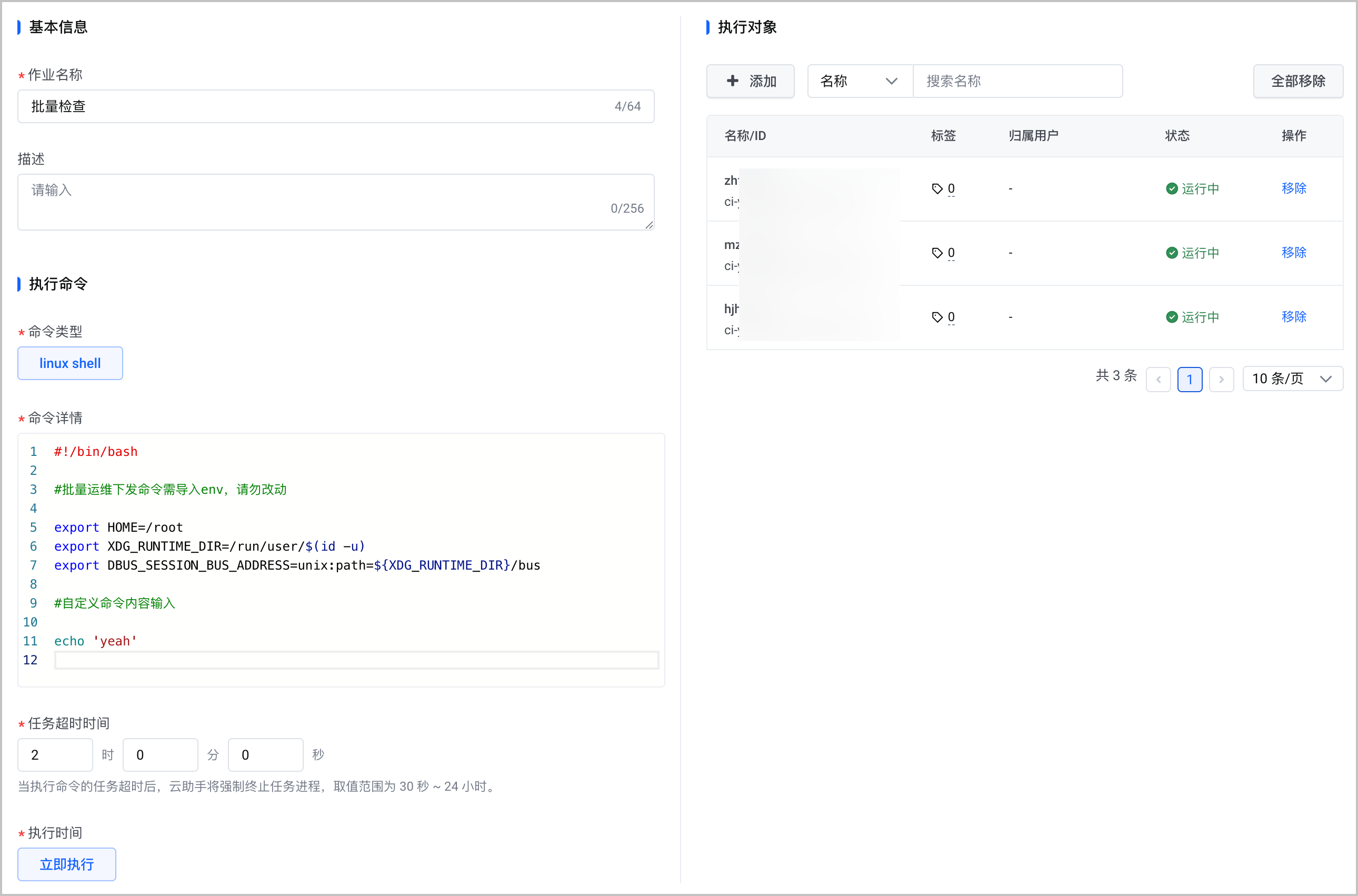Viewport: 1358px width, 896px height.
Task: Select the 立即执行 execution time option
Action: coord(67,864)
